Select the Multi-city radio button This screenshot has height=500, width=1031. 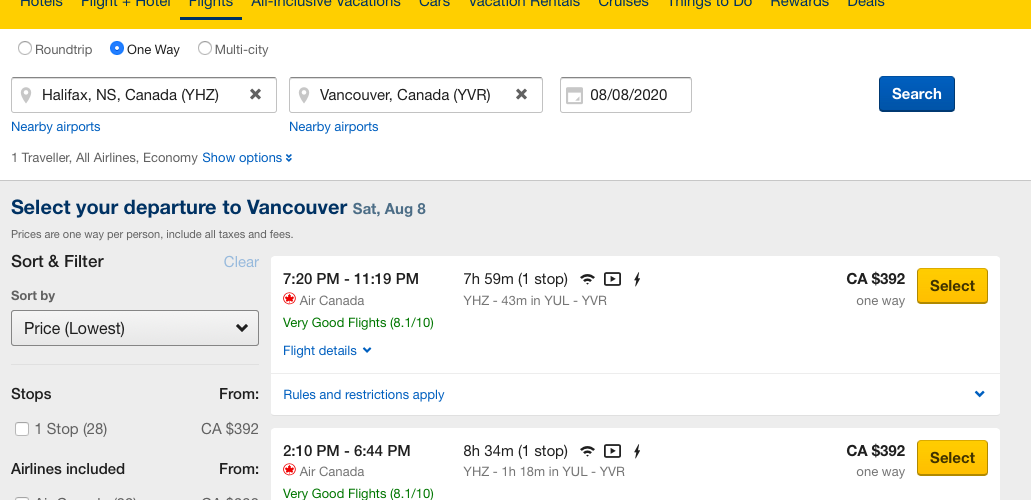[x=205, y=49]
